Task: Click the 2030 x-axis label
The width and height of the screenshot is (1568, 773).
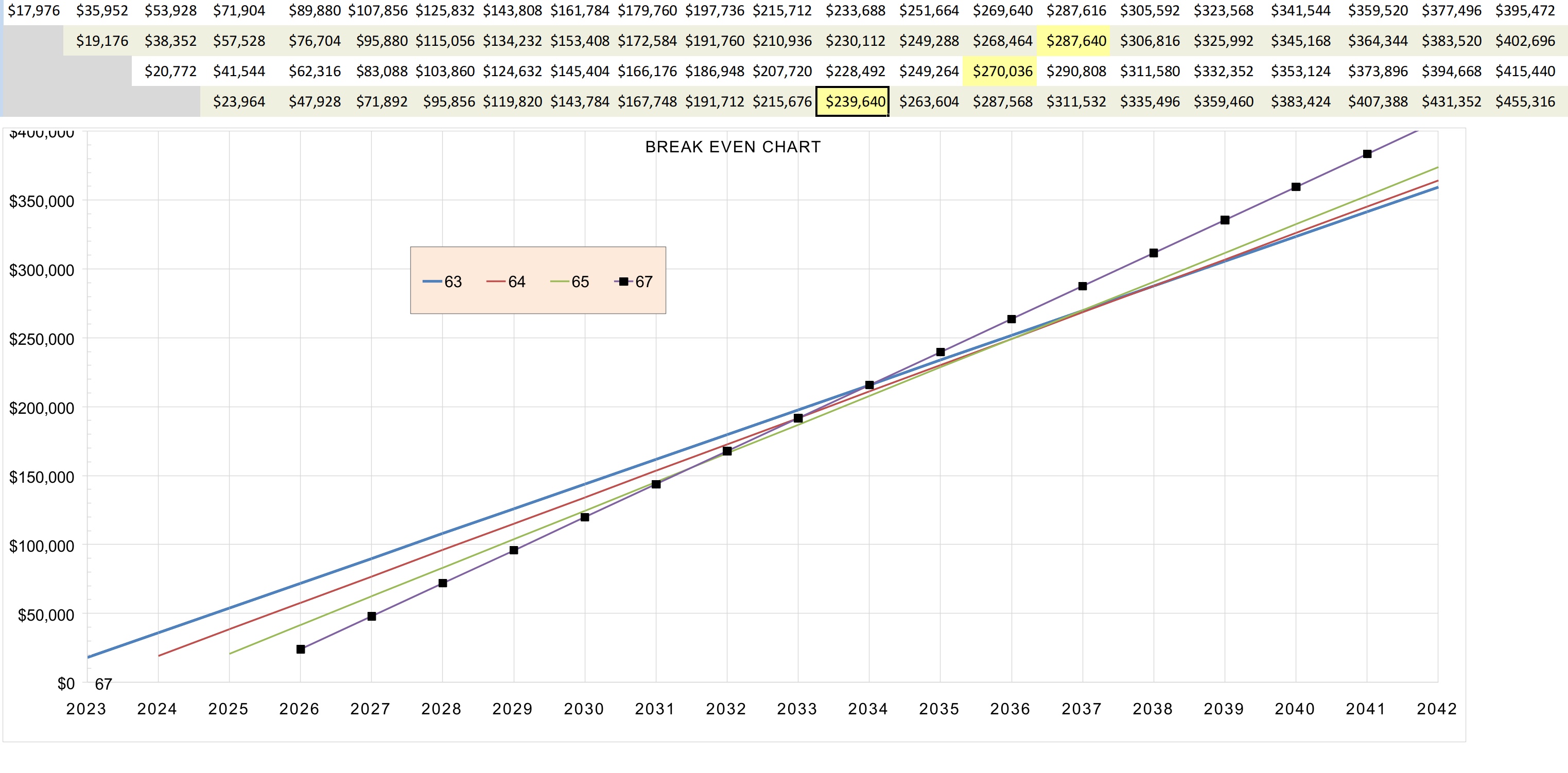Action: pyautogui.click(x=583, y=709)
